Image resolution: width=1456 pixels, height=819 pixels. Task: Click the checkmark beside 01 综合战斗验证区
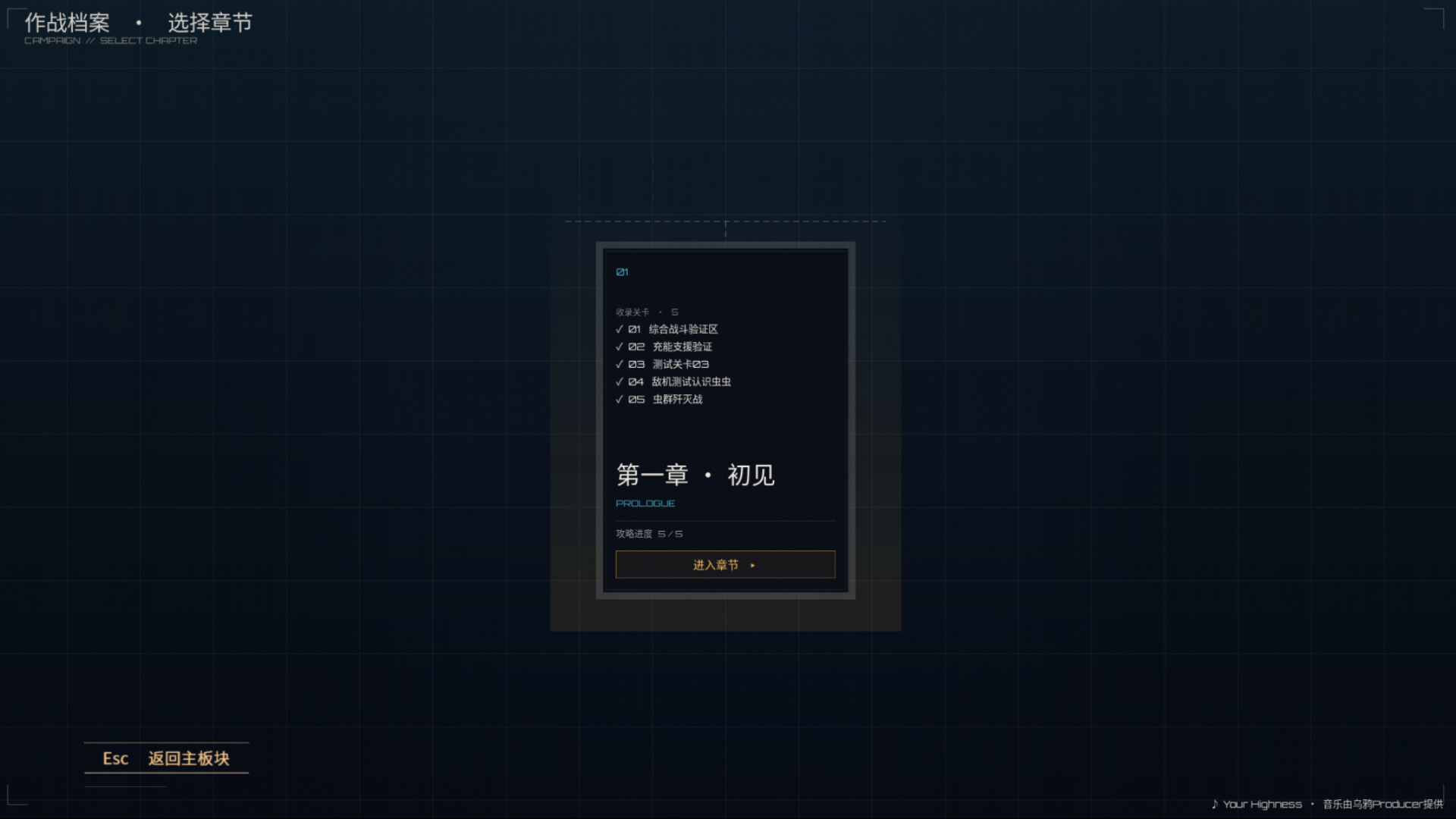click(x=619, y=329)
